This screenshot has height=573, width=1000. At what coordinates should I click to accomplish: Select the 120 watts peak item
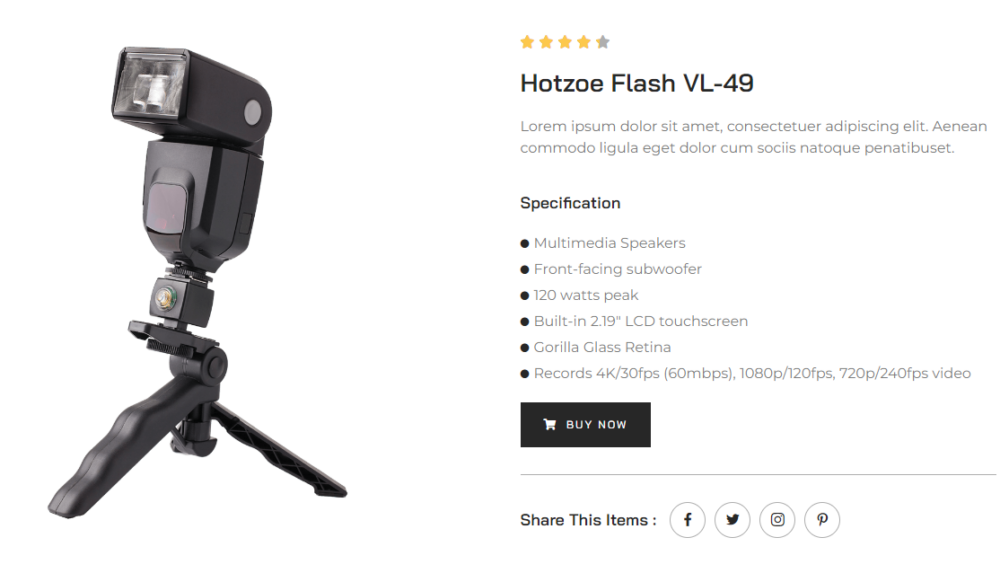[585, 295]
